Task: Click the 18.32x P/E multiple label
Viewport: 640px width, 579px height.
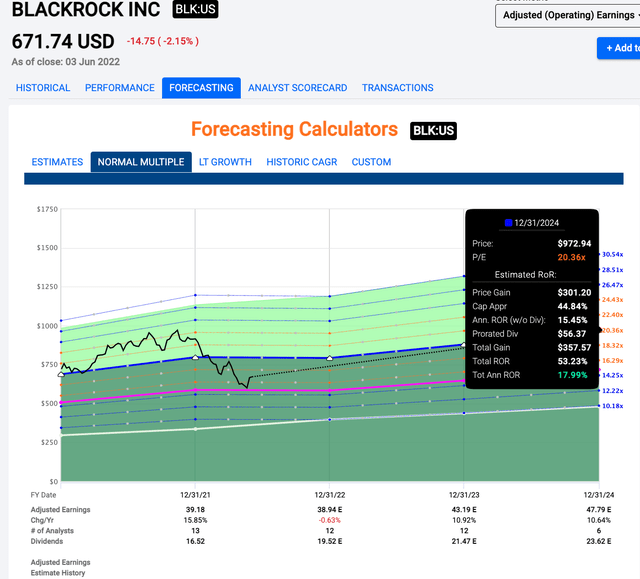Action: pyautogui.click(x=613, y=345)
